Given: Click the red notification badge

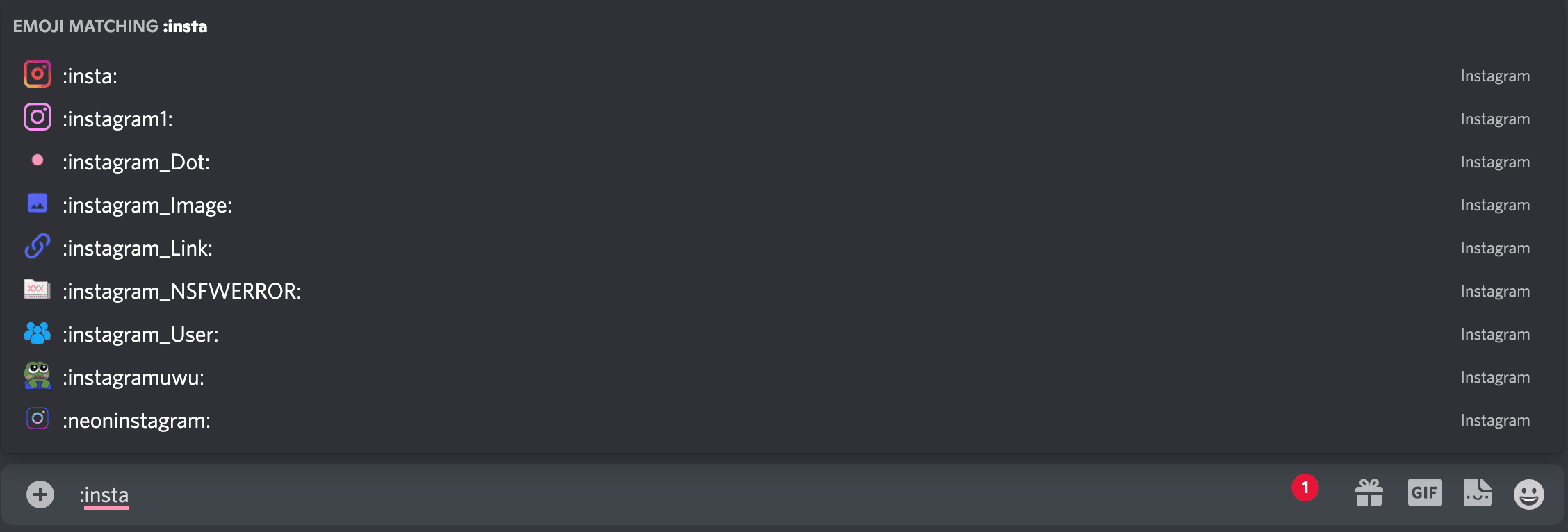Looking at the screenshot, I should (x=1305, y=488).
